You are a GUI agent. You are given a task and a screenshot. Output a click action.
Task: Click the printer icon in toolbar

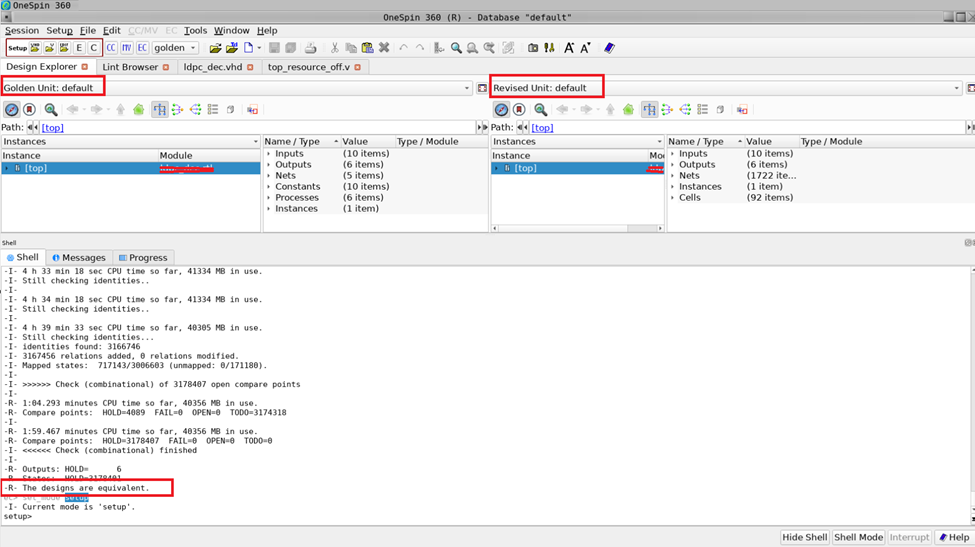click(310, 48)
